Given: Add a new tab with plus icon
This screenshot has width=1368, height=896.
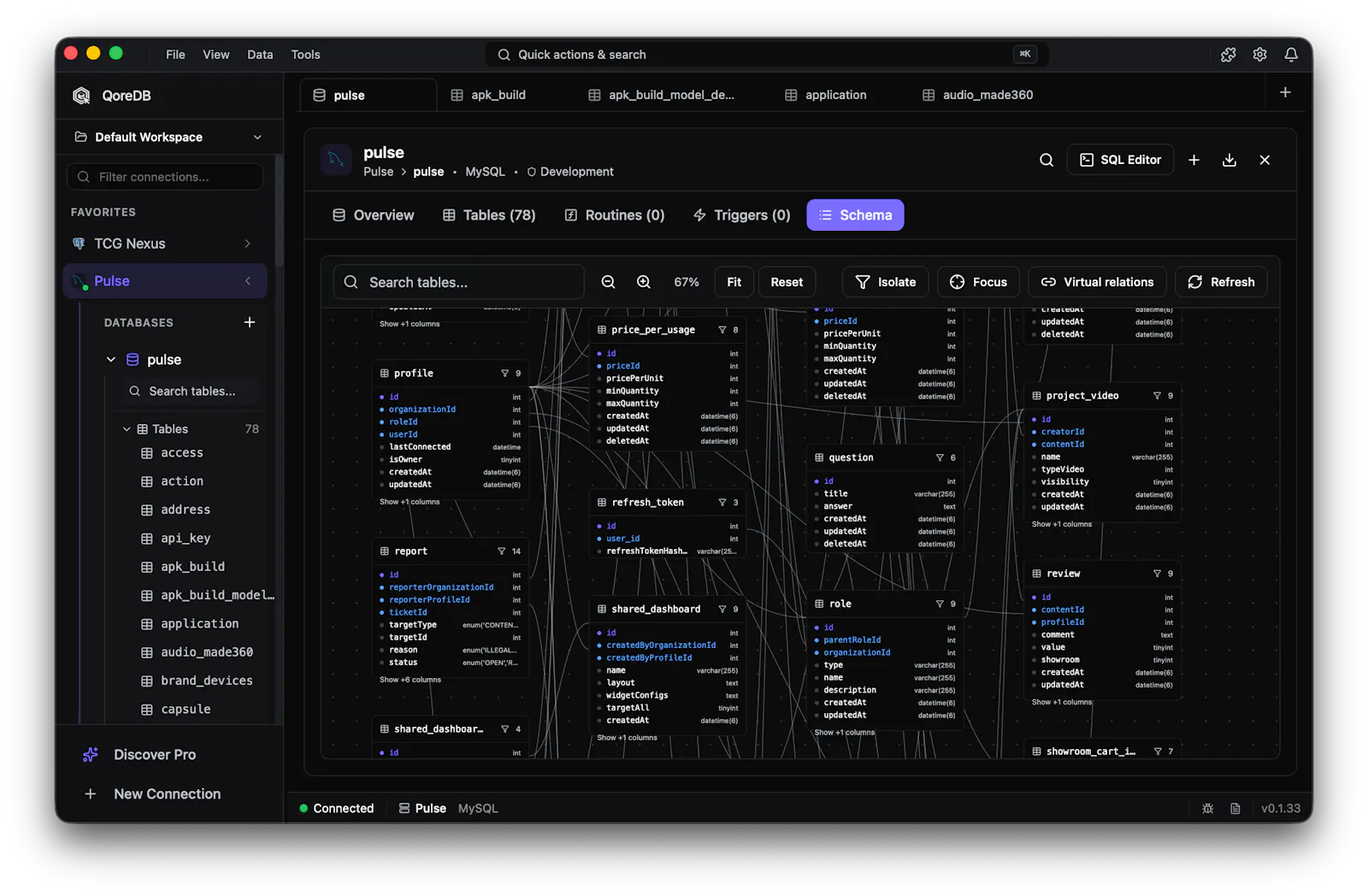Looking at the screenshot, I should pos(1285,92).
